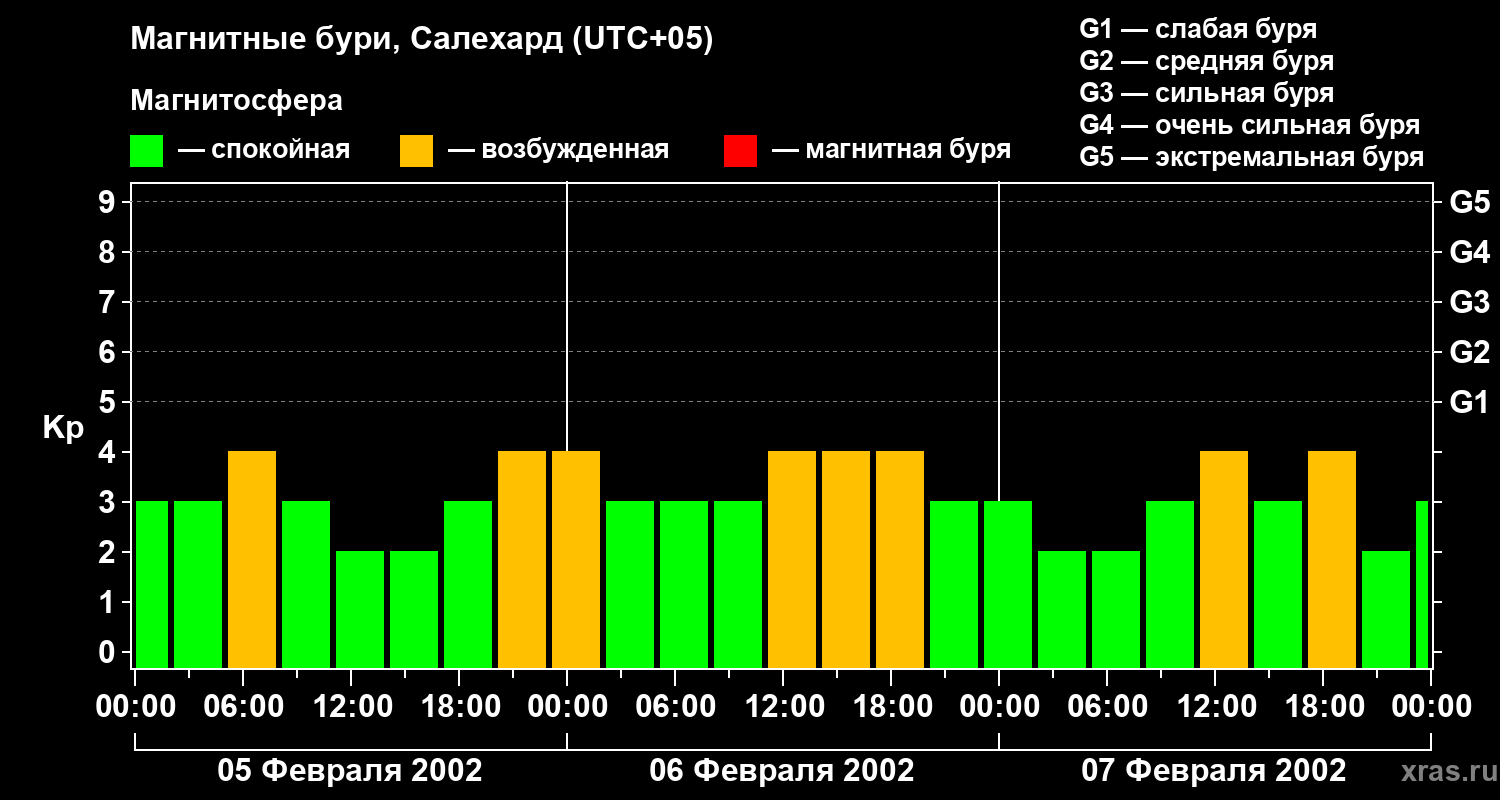The height and width of the screenshot is (800, 1500).
Task: Click the legend text '— возбужденная'
Action: click(558, 151)
